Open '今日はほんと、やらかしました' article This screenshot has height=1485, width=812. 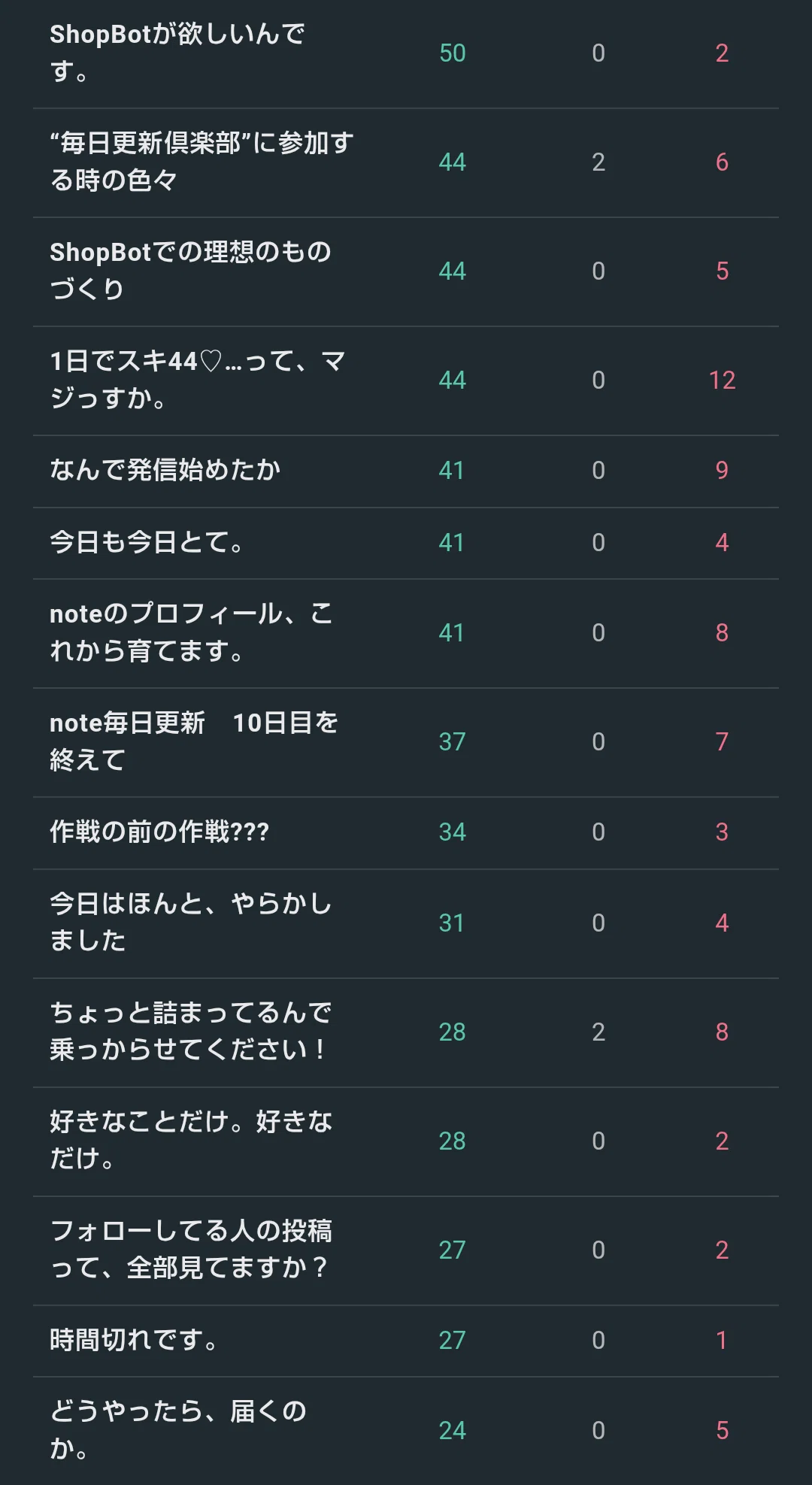[190, 923]
